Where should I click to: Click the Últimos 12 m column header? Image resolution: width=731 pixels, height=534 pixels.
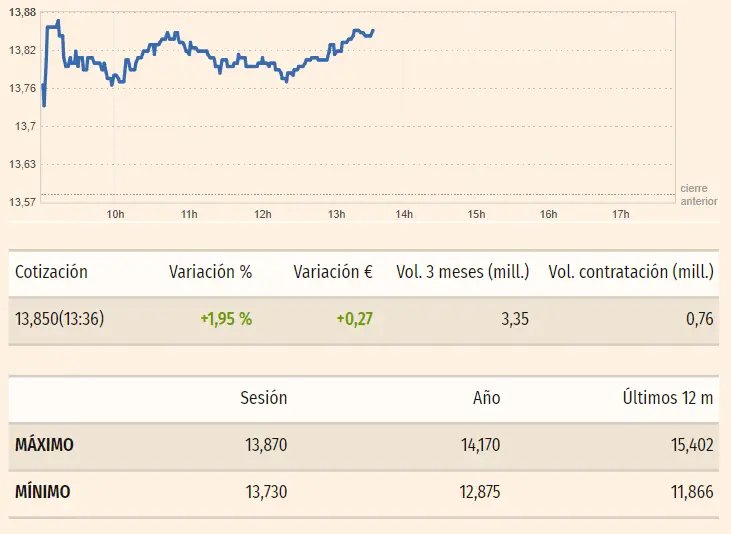click(667, 398)
